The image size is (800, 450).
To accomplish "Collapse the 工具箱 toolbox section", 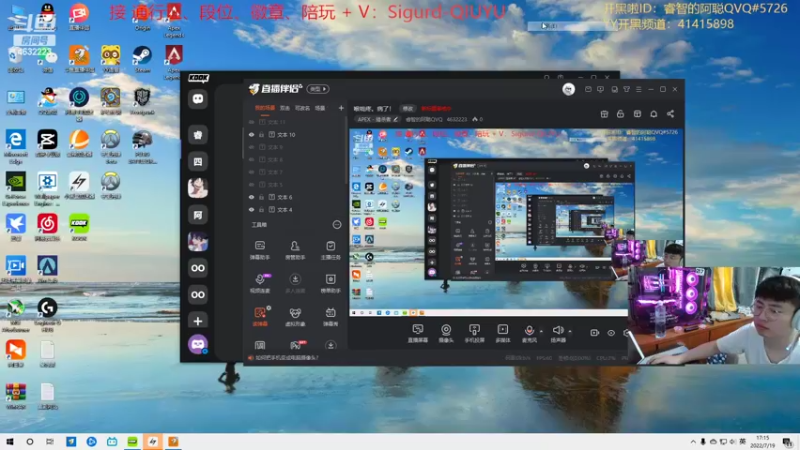I will coord(337,224).
